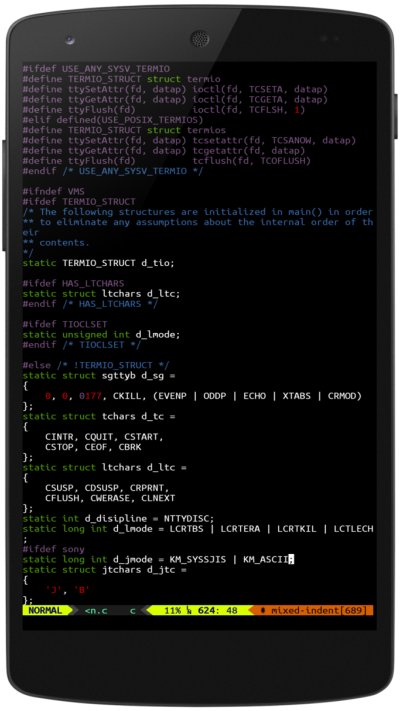The height and width of the screenshot is (711, 400).
Task: Click the '#elif defined(USE_POSIX_TERMIOS)' line
Action: coord(113,120)
